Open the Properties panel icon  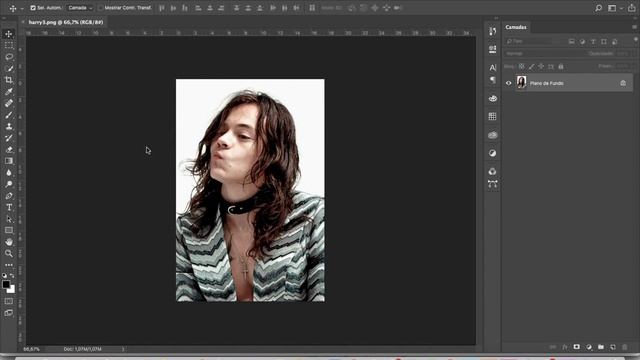pyautogui.click(x=493, y=49)
